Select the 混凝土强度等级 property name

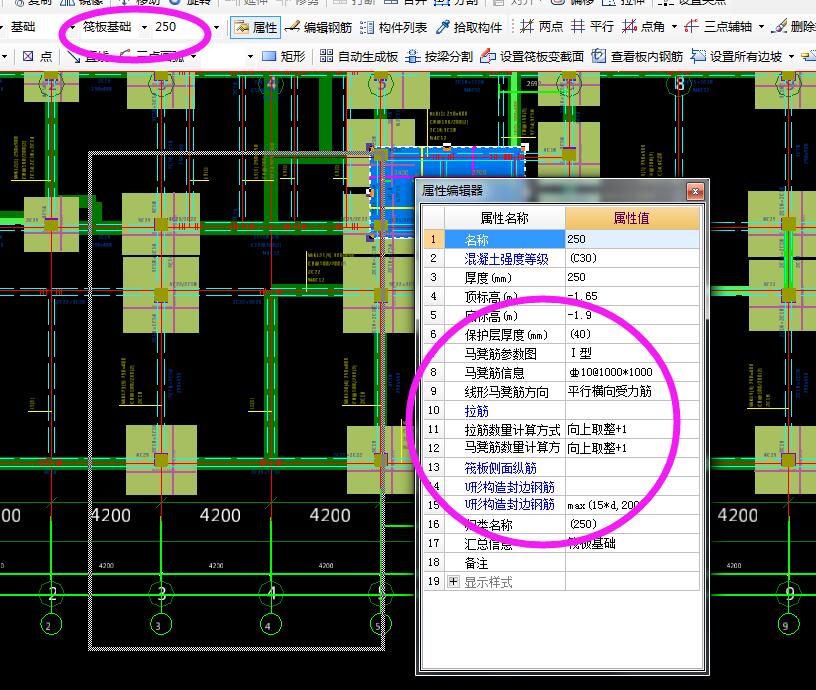click(506, 259)
